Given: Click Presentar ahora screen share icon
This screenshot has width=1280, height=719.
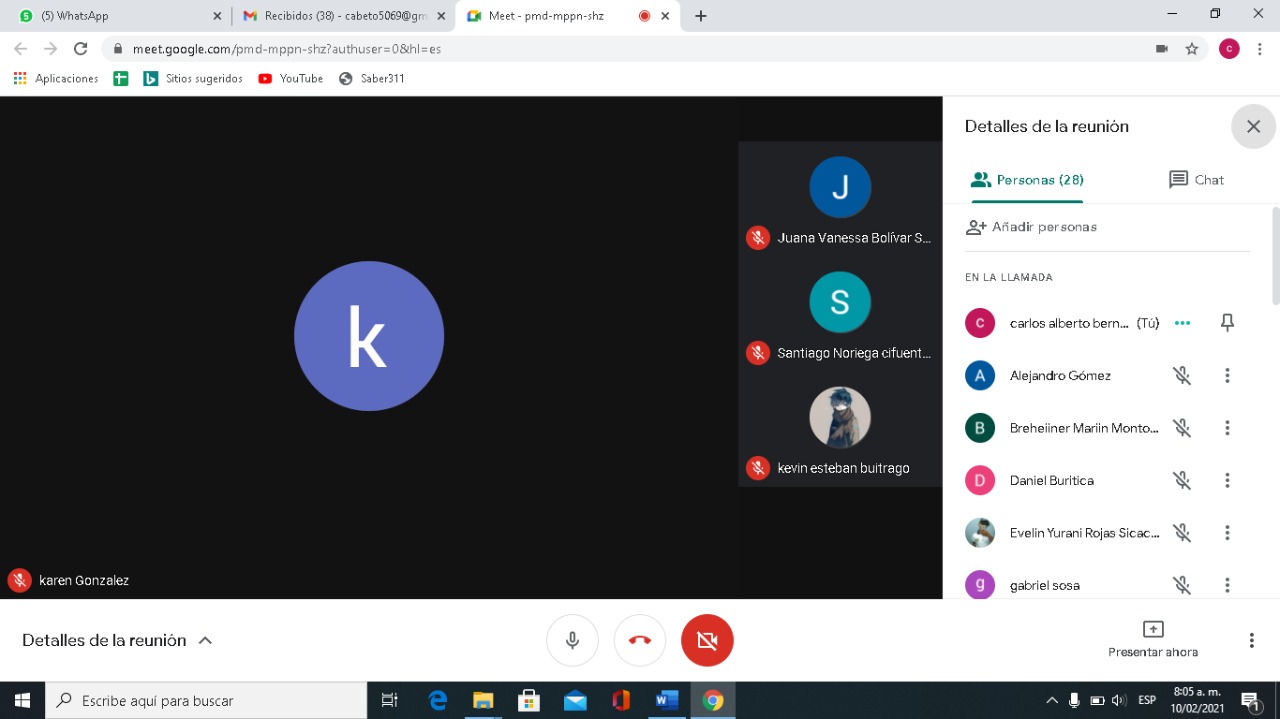Looking at the screenshot, I should [x=1152, y=629].
